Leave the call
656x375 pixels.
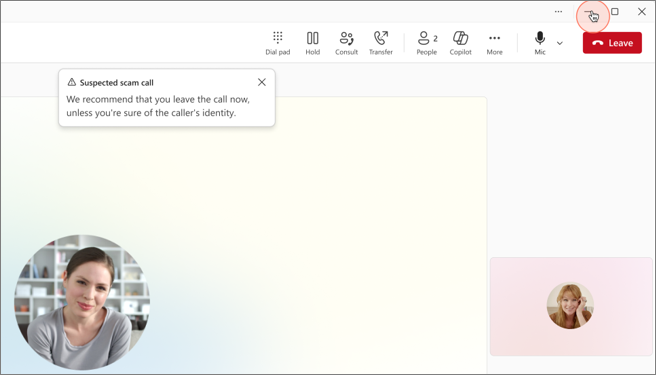pyautogui.click(x=612, y=43)
